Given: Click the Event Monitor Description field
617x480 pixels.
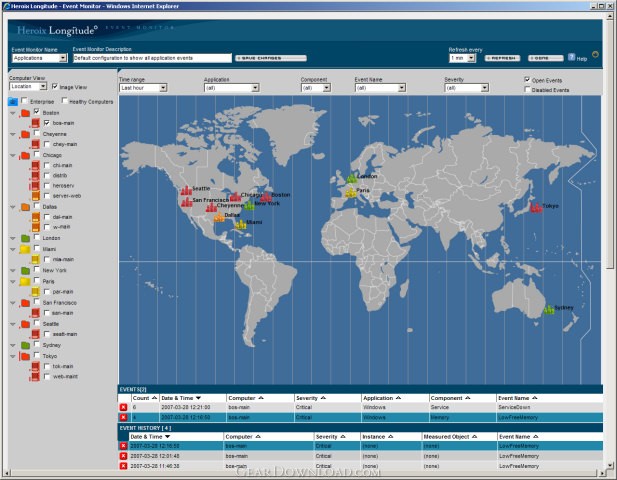Looking at the screenshot, I should click(152, 58).
